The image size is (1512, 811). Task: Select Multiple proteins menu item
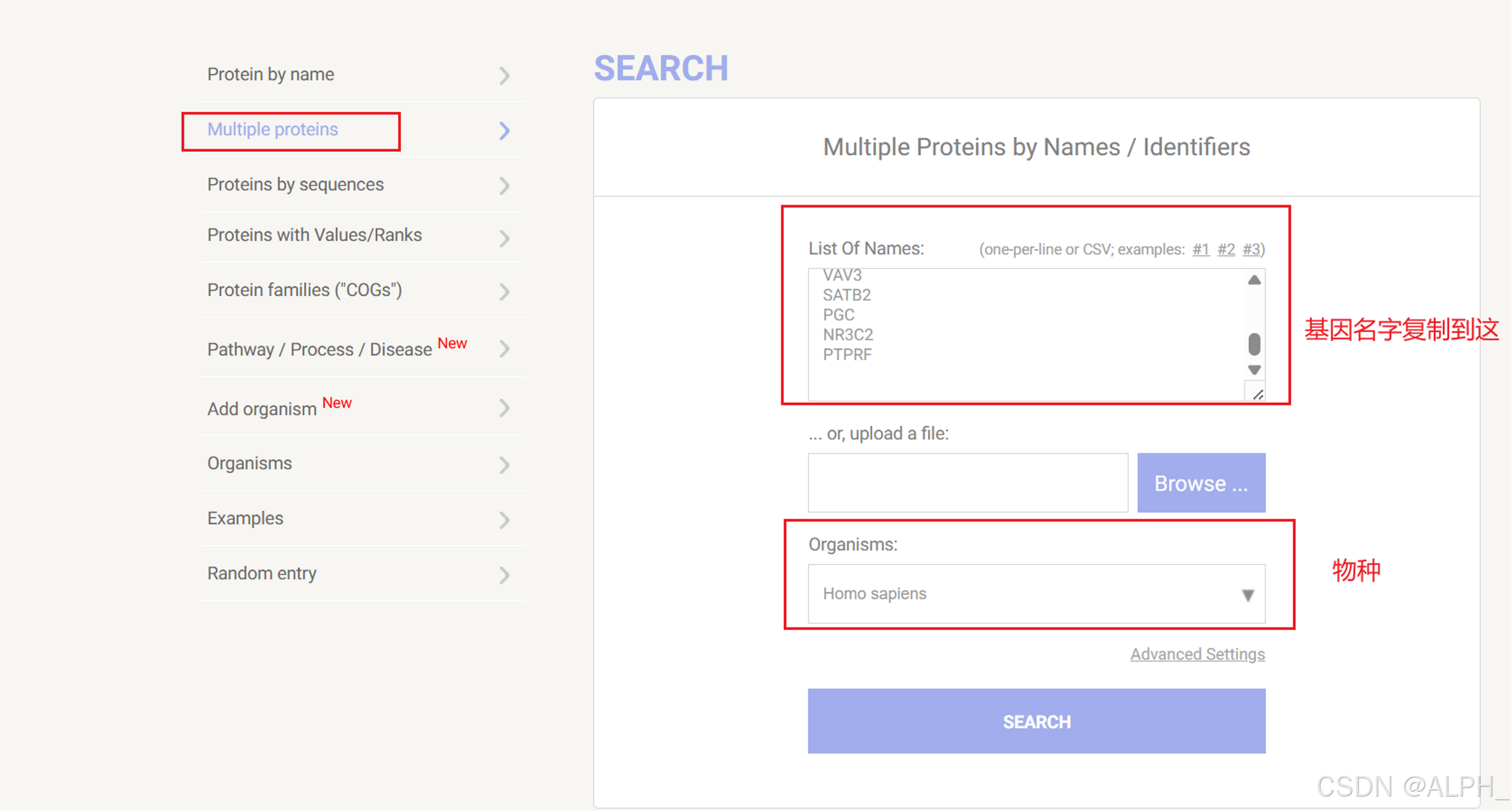(273, 129)
